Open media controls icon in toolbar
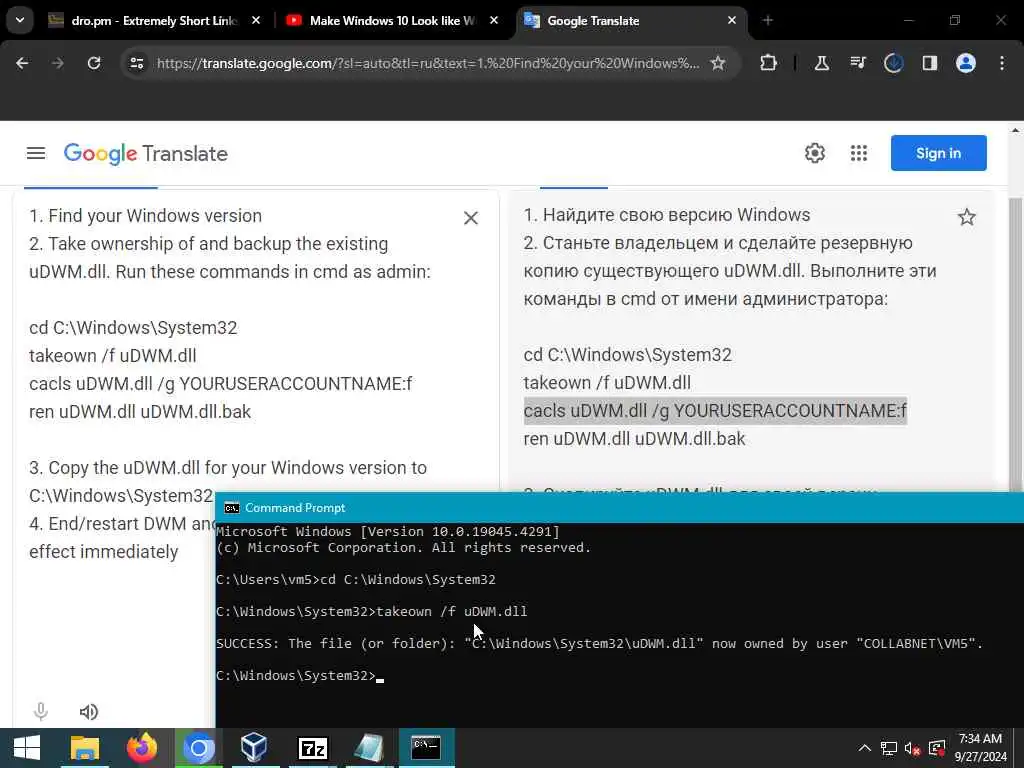The height and width of the screenshot is (768, 1024). pyautogui.click(x=857, y=63)
